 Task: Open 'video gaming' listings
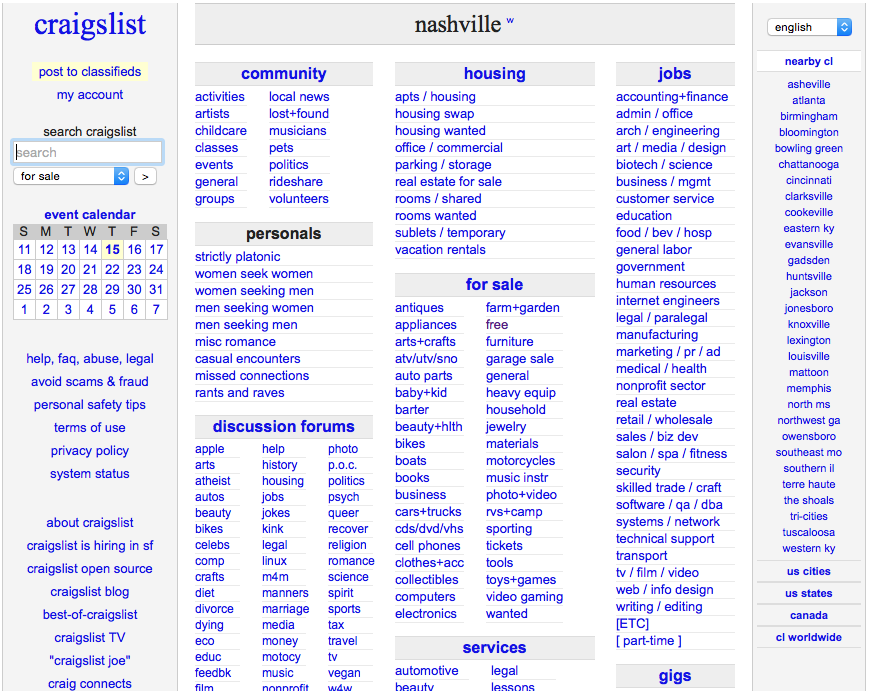pyautogui.click(x=524, y=597)
